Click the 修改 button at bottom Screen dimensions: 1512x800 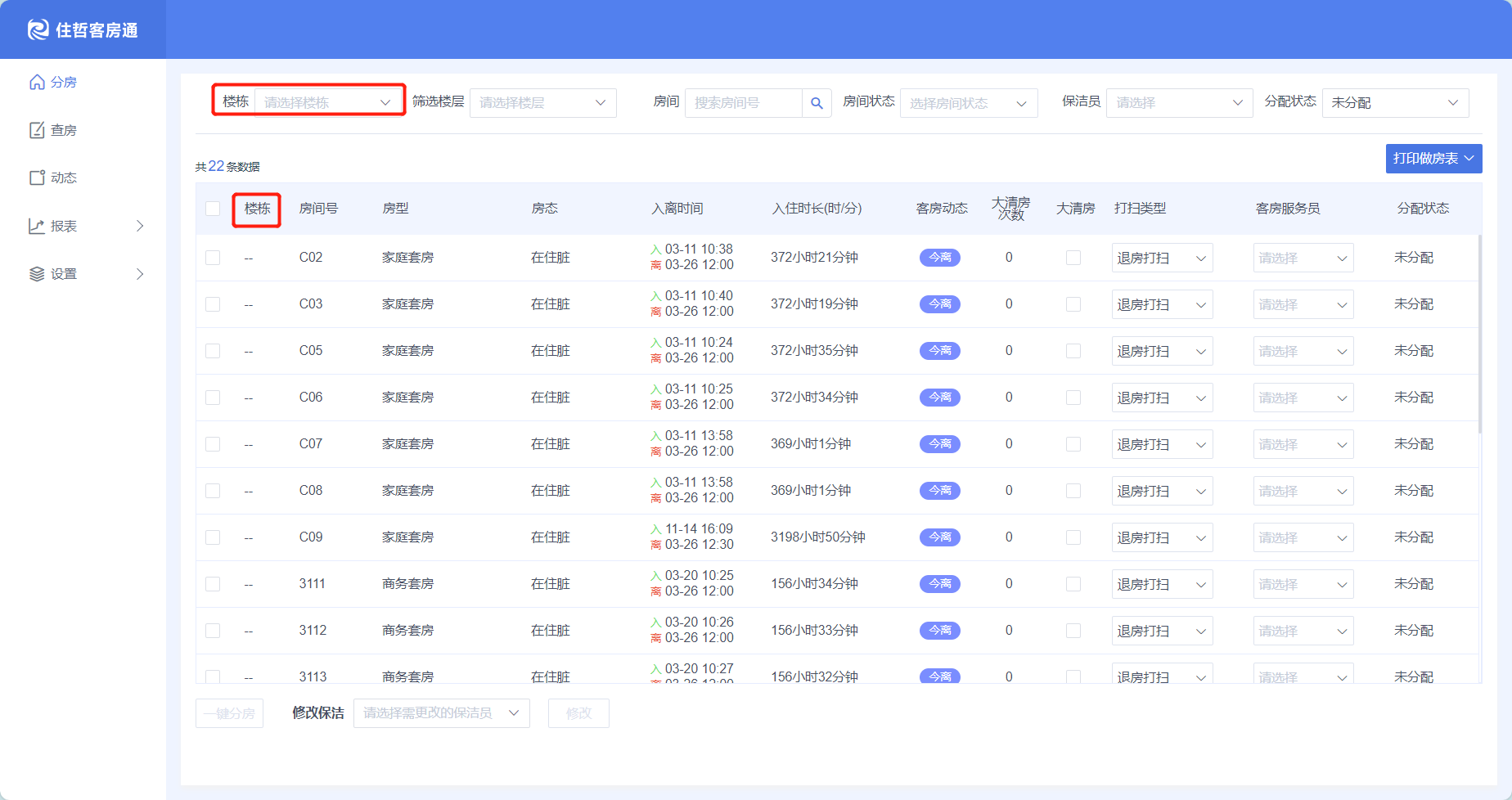[578, 713]
